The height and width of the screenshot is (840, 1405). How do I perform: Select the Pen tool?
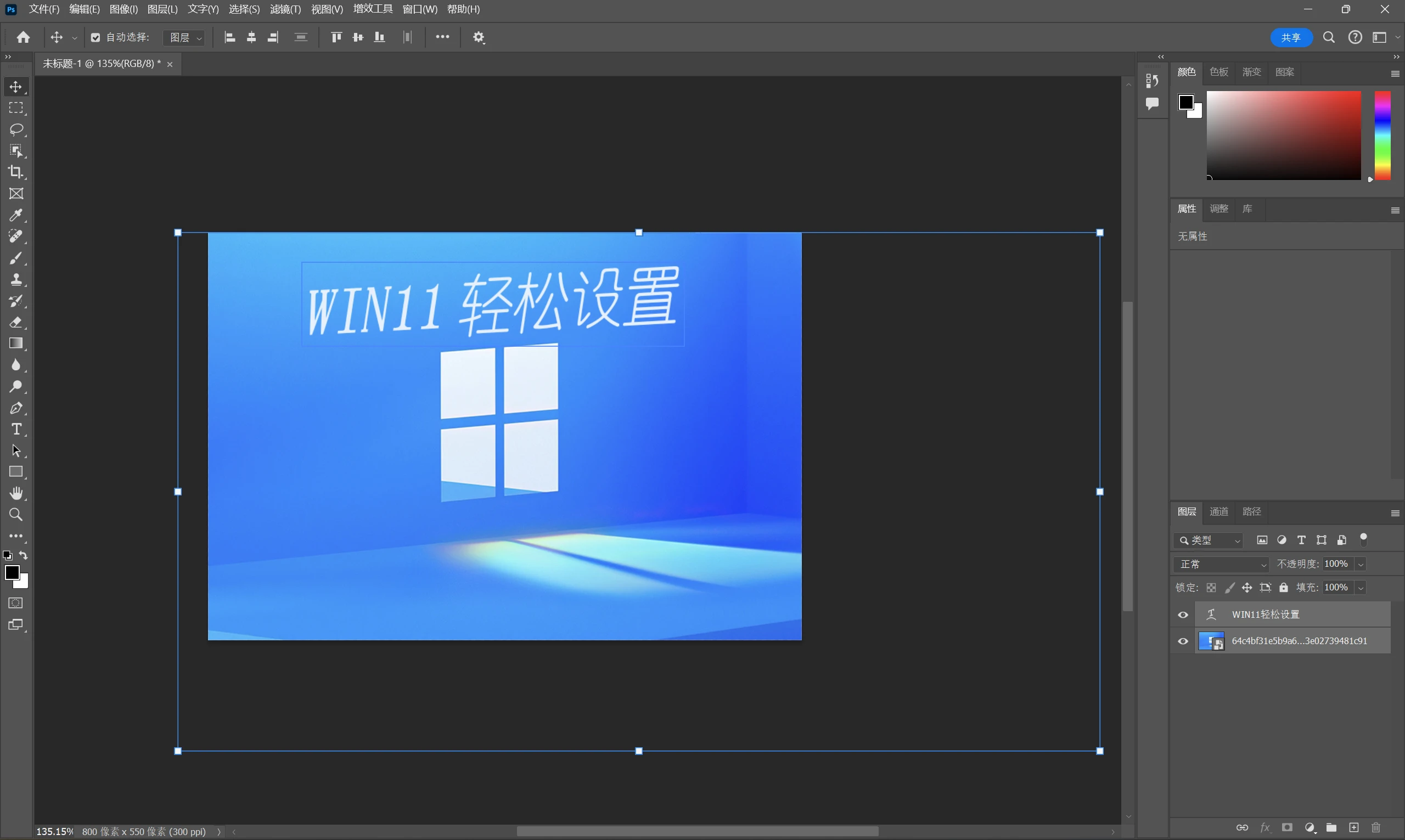tap(16, 408)
